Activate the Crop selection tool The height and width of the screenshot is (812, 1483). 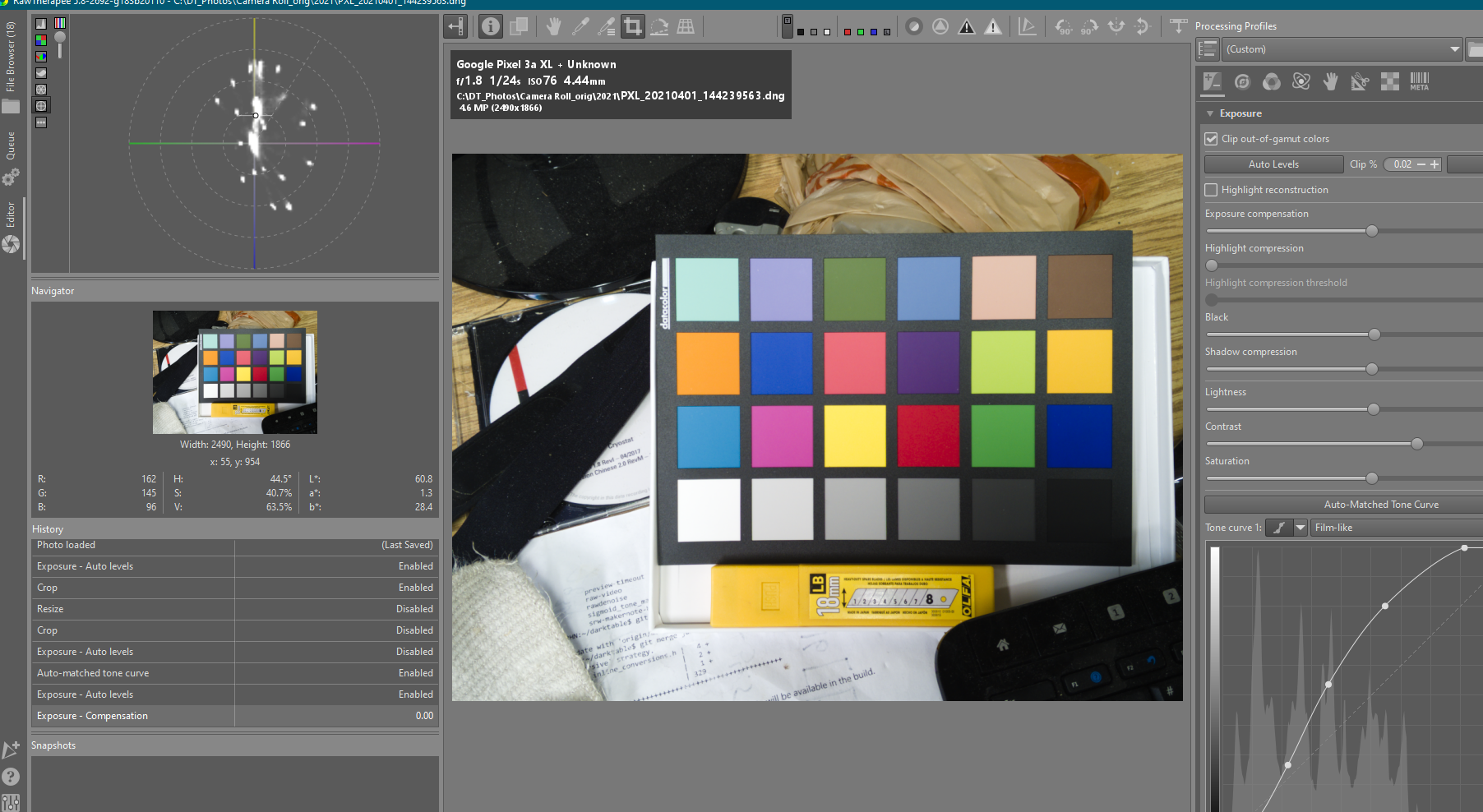click(633, 26)
